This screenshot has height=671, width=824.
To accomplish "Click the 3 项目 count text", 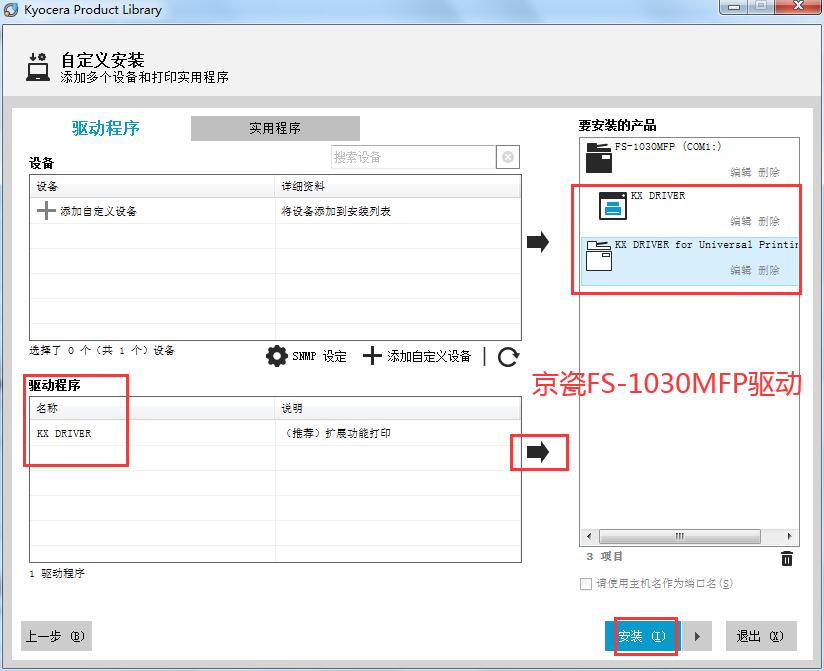I will pyautogui.click(x=604, y=556).
